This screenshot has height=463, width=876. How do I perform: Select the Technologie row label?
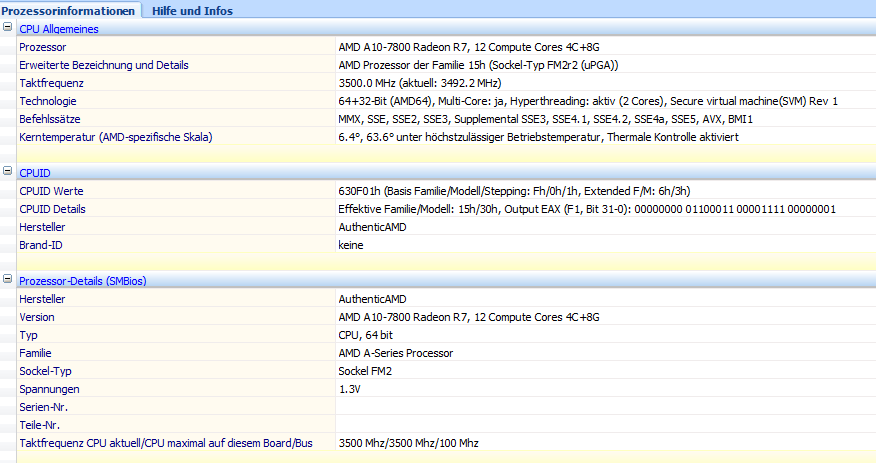pos(47,101)
